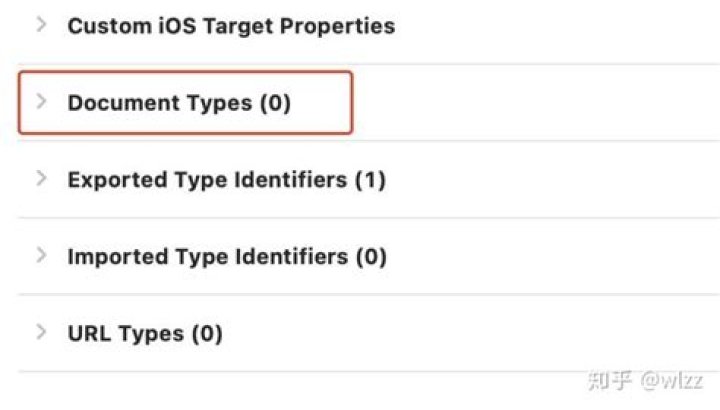Open the URL Types disclosure arrow

[x=41, y=332]
